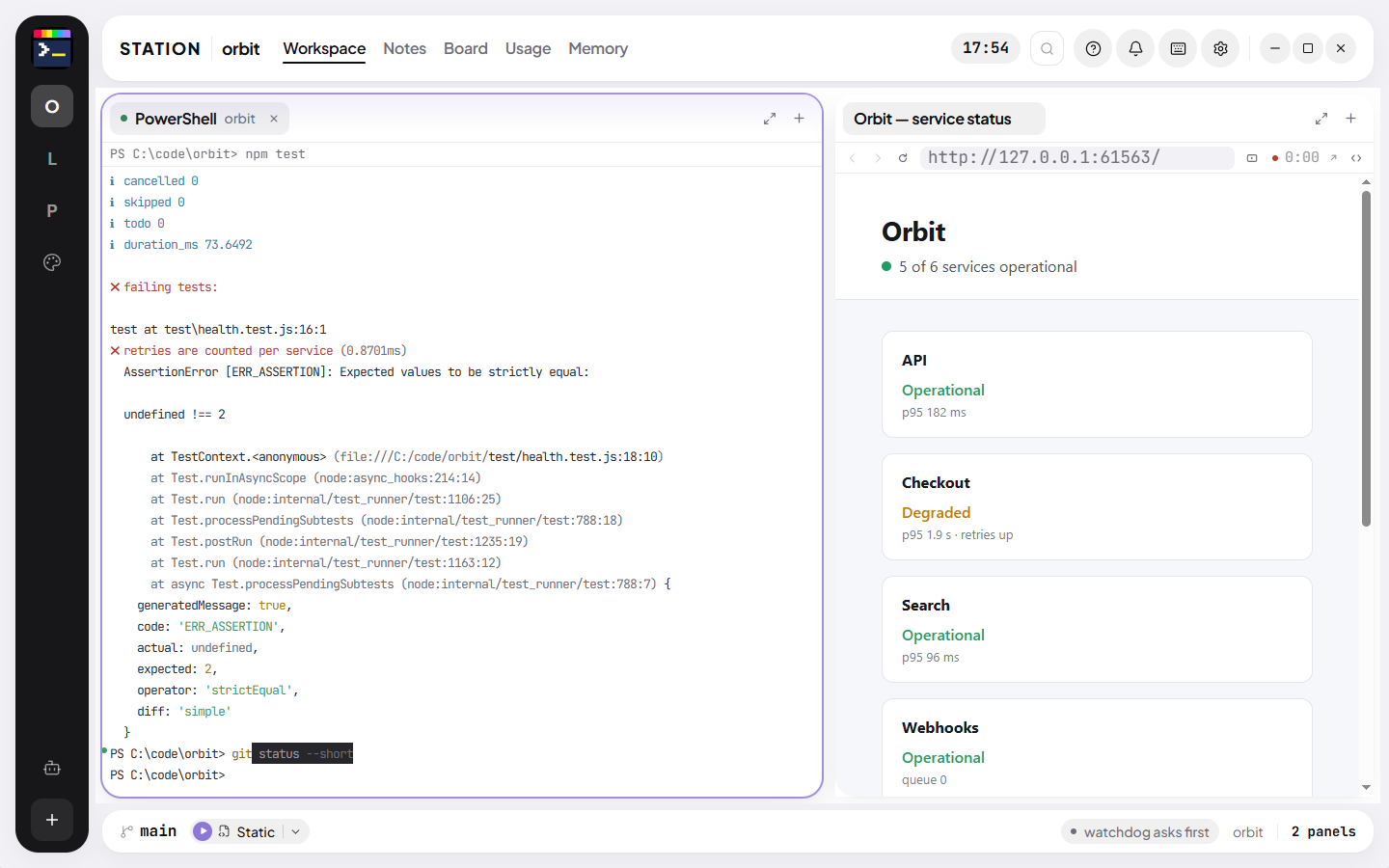Open the keyboard shortcuts icon
Image resolution: width=1389 pixels, height=868 pixels.
[x=1178, y=48]
